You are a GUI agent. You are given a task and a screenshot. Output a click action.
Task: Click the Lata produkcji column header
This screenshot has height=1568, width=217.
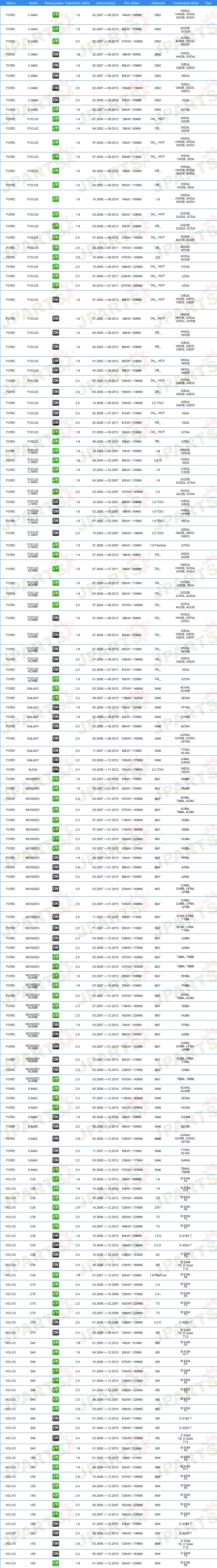(x=105, y=3)
